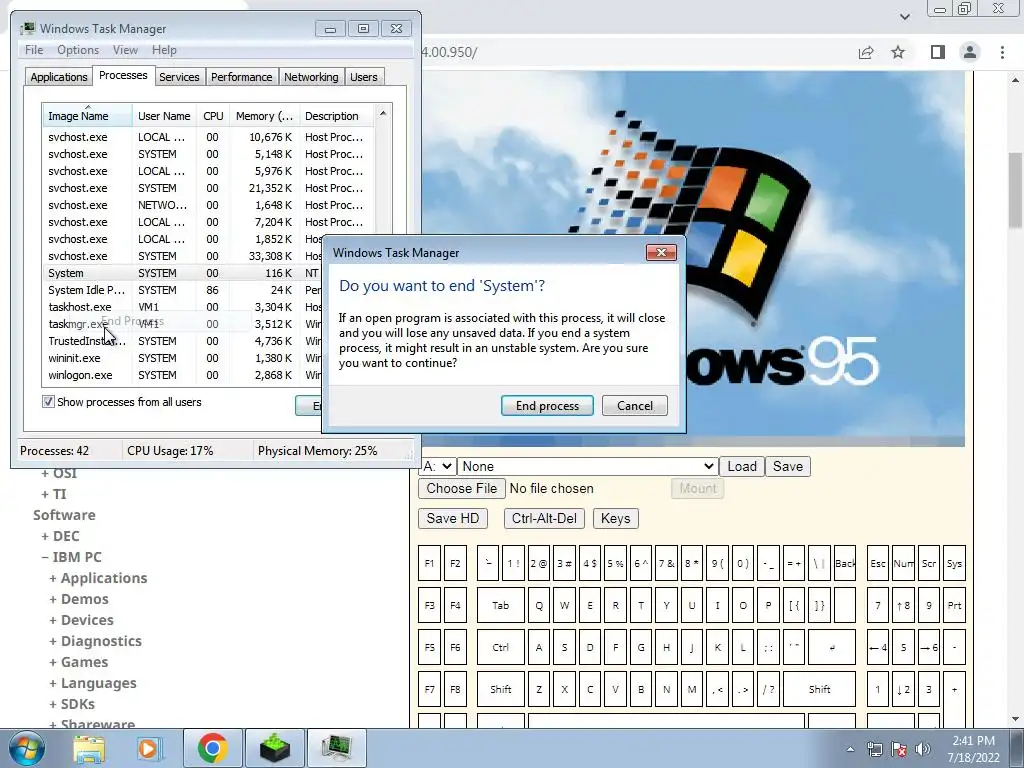Open Task Manager File menu
This screenshot has height=768, width=1024.
34,50
